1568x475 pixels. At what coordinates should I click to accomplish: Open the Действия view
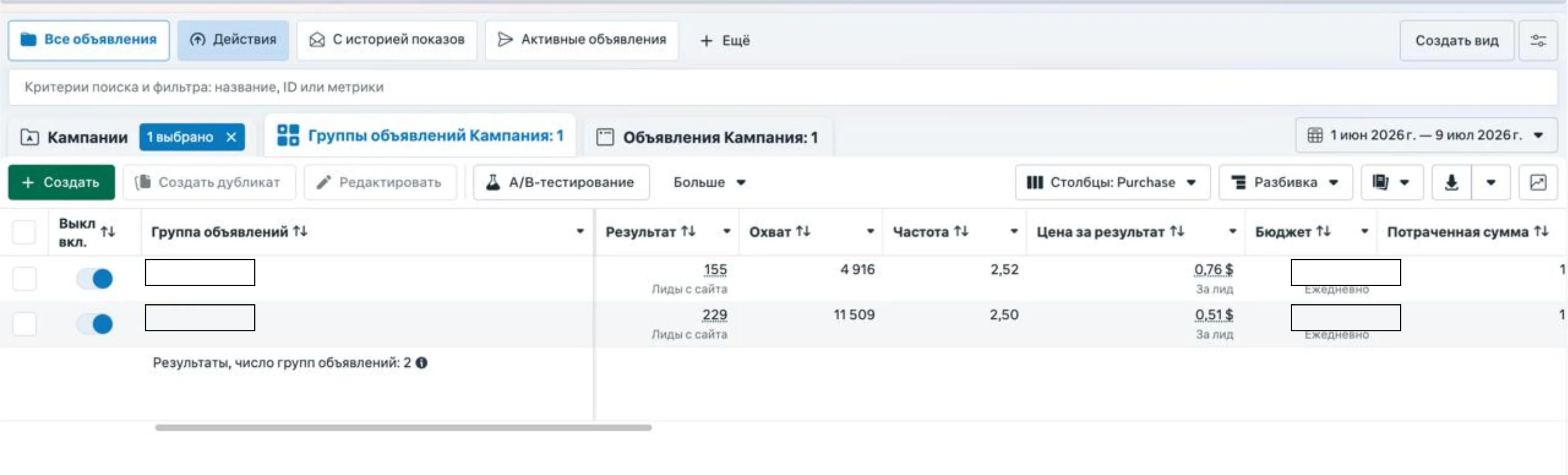coord(233,40)
